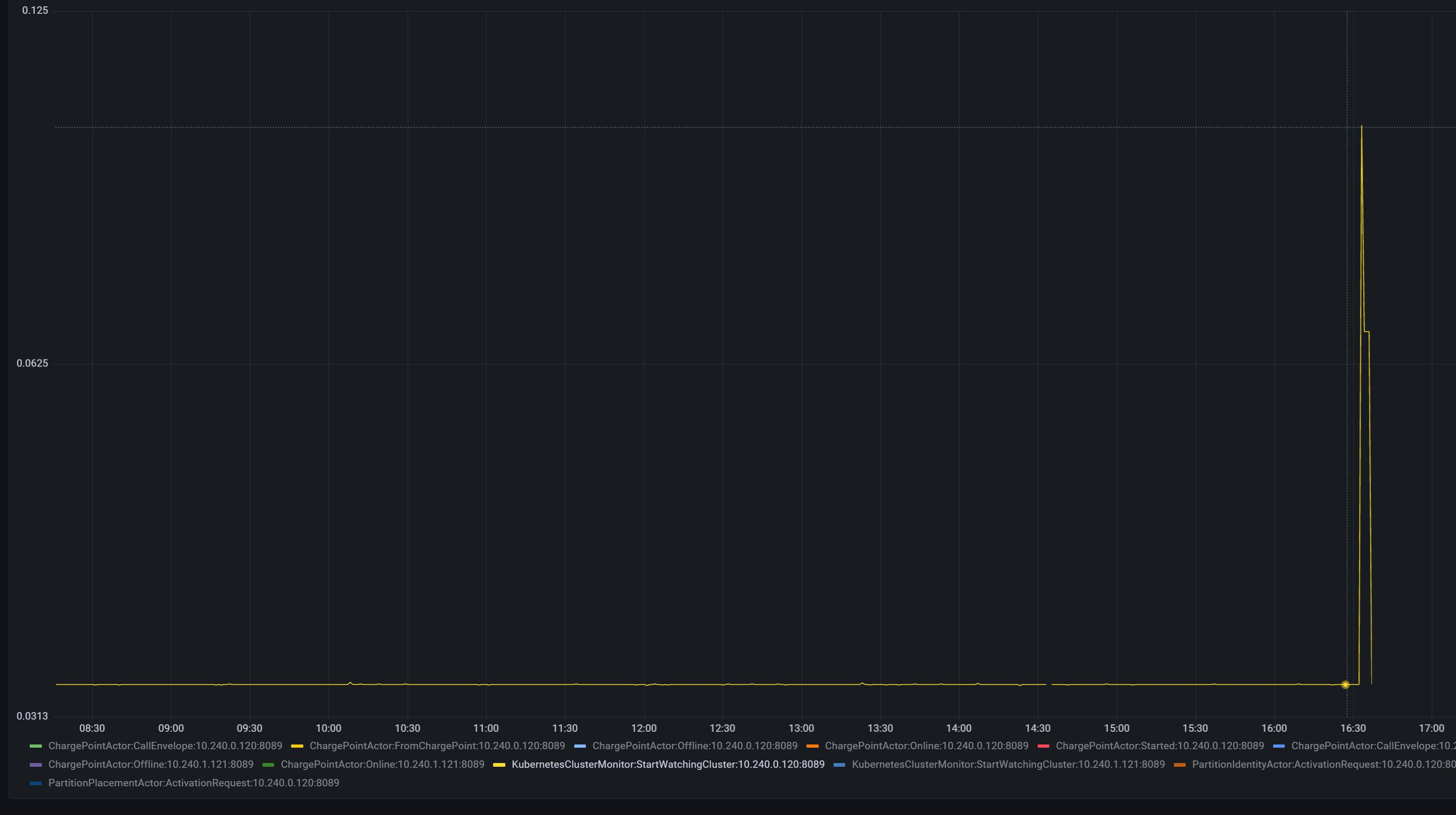
Task: Open green color swatch for CallEnvelope 10.240.0.120
Action: click(x=36, y=746)
